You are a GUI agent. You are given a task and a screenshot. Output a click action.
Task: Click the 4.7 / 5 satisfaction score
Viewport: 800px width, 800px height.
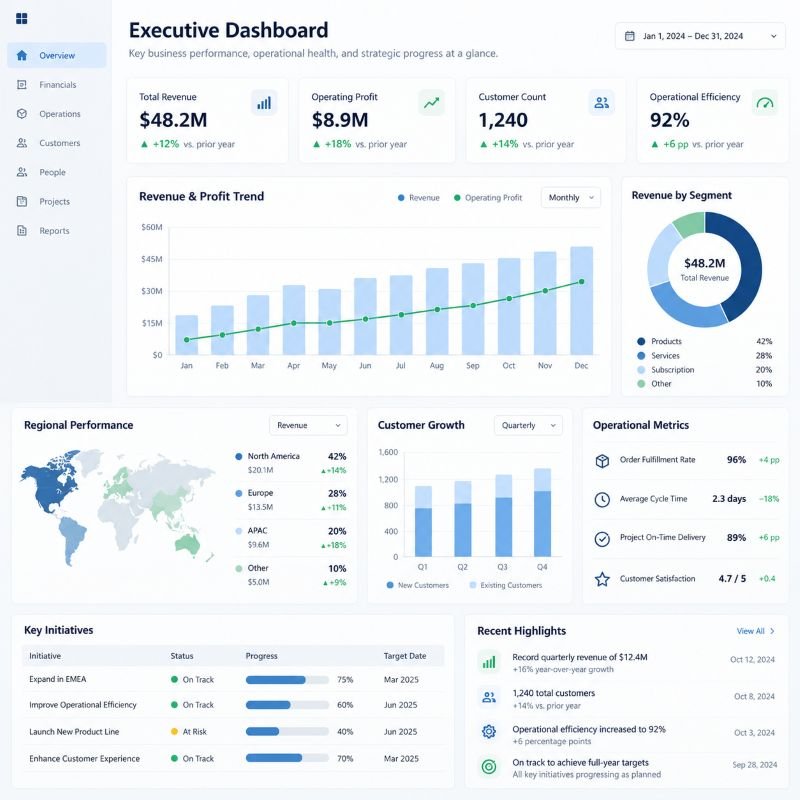coord(732,579)
